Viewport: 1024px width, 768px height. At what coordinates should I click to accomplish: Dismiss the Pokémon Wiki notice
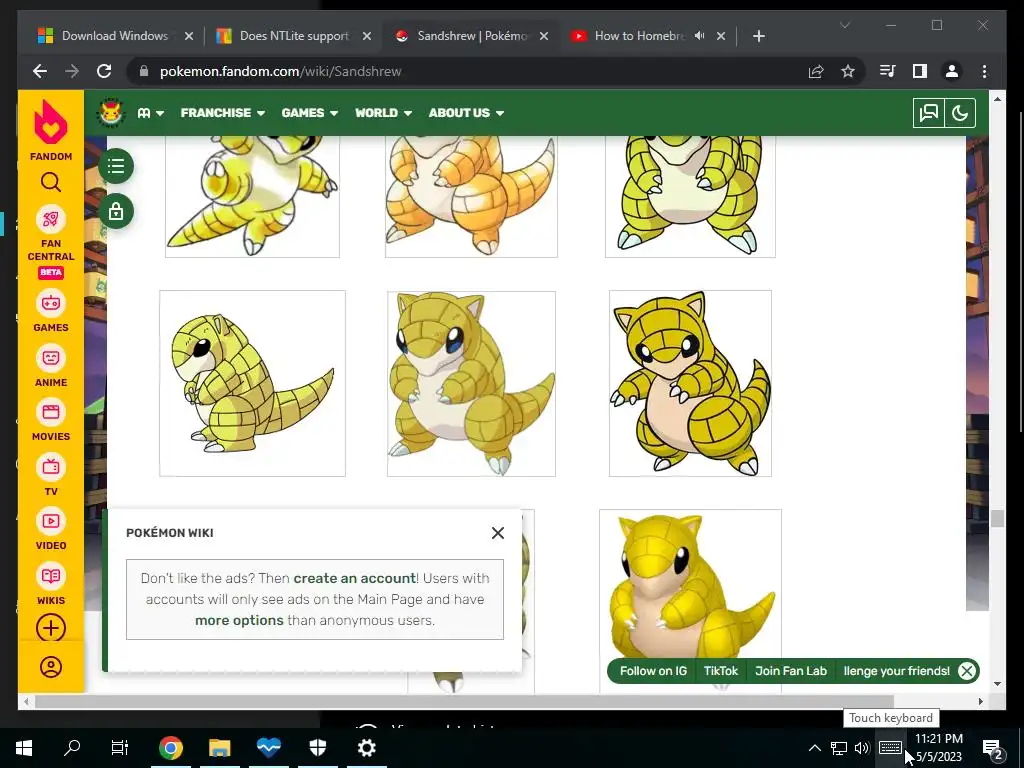coord(498,533)
